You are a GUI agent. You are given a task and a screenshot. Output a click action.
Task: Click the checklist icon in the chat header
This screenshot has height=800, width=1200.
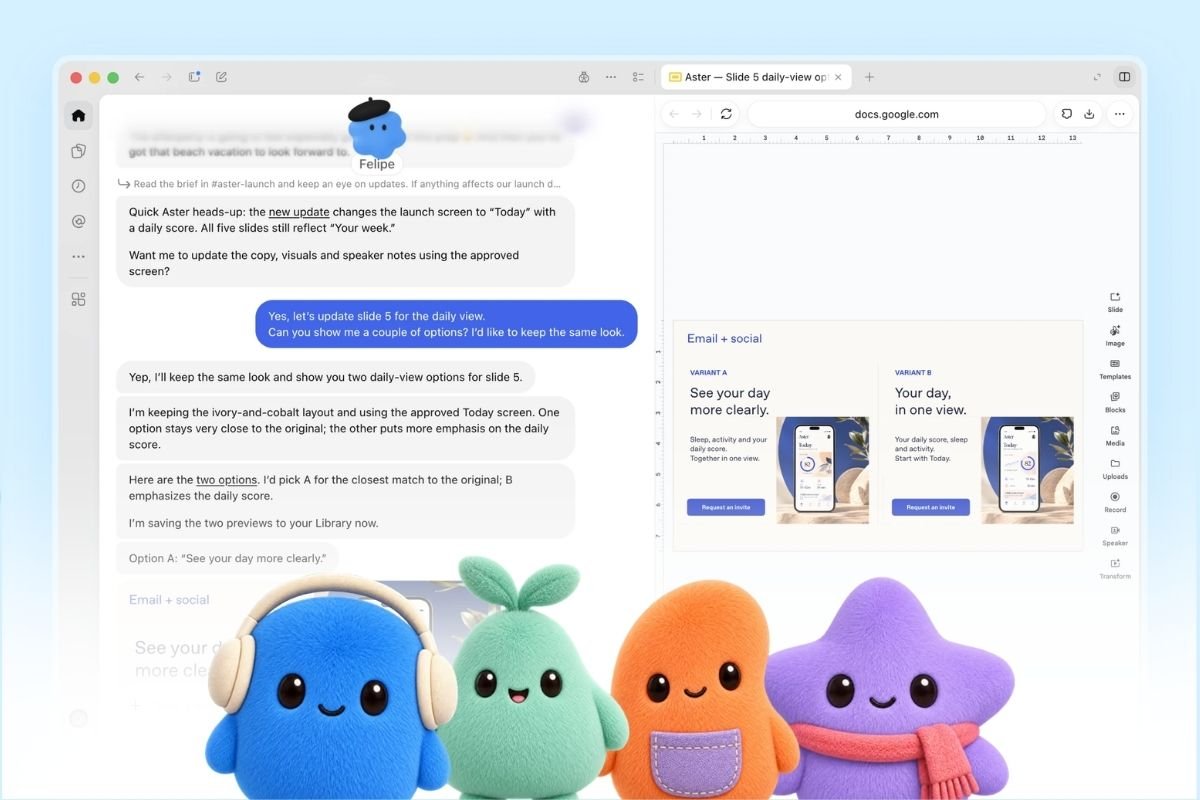[x=638, y=77]
